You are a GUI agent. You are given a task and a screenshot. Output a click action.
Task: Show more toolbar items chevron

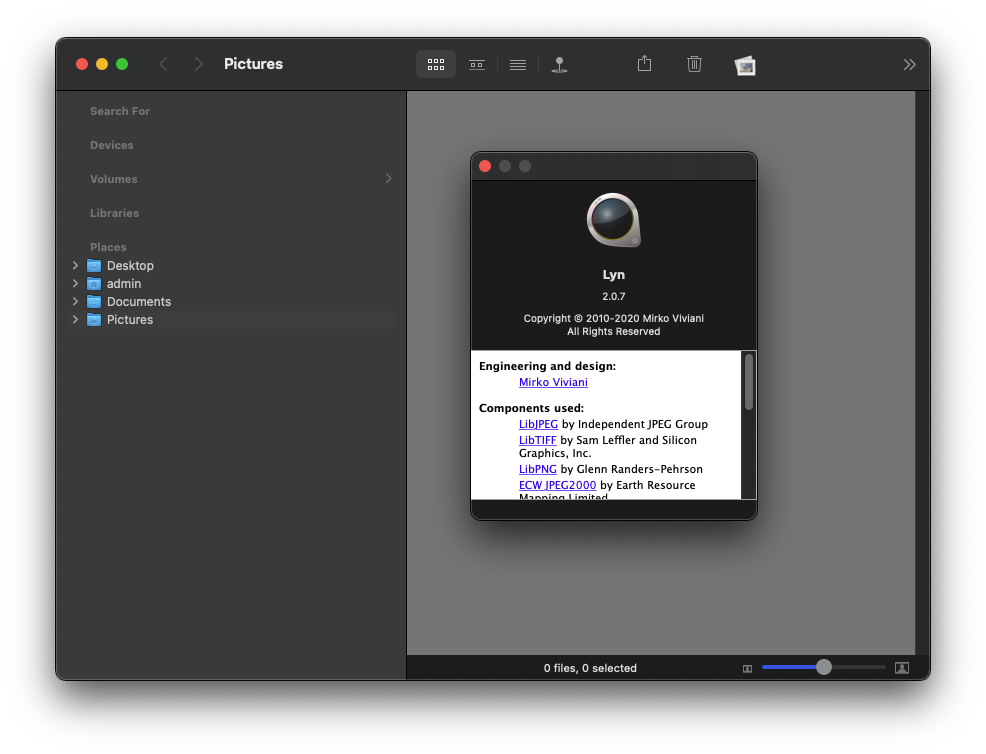pos(909,64)
